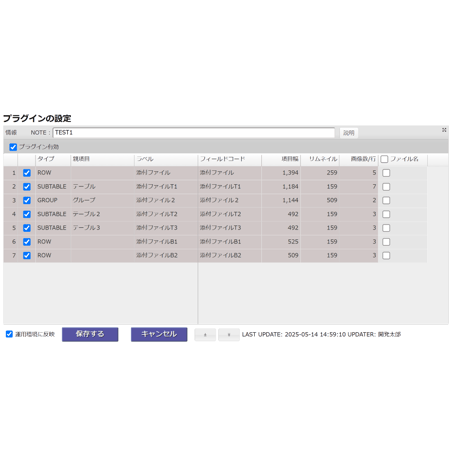Viewport: 460px width, 460px height.
Task: Select the thumbnail cell 259
Action: [320, 173]
